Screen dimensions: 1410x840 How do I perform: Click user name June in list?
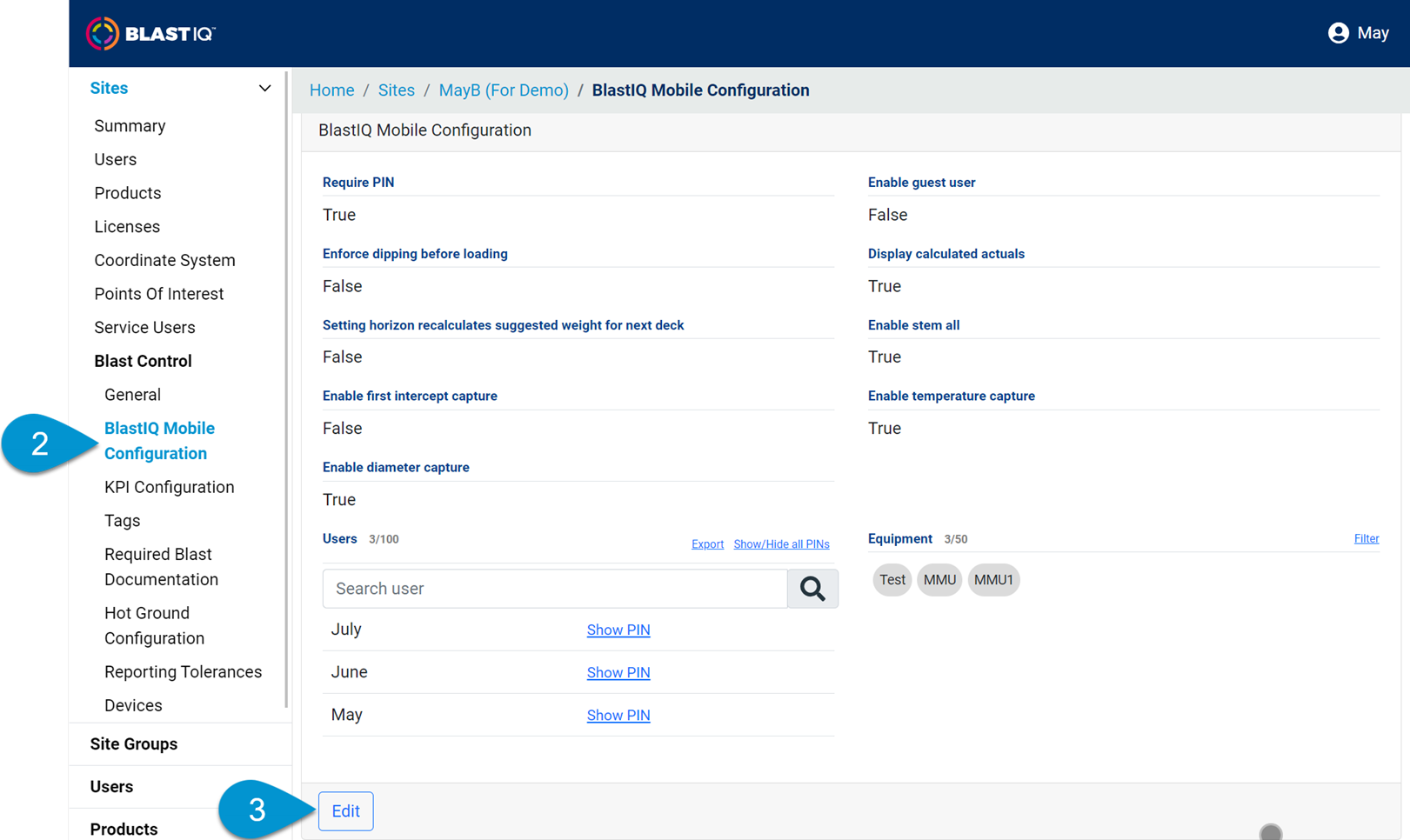(x=349, y=672)
